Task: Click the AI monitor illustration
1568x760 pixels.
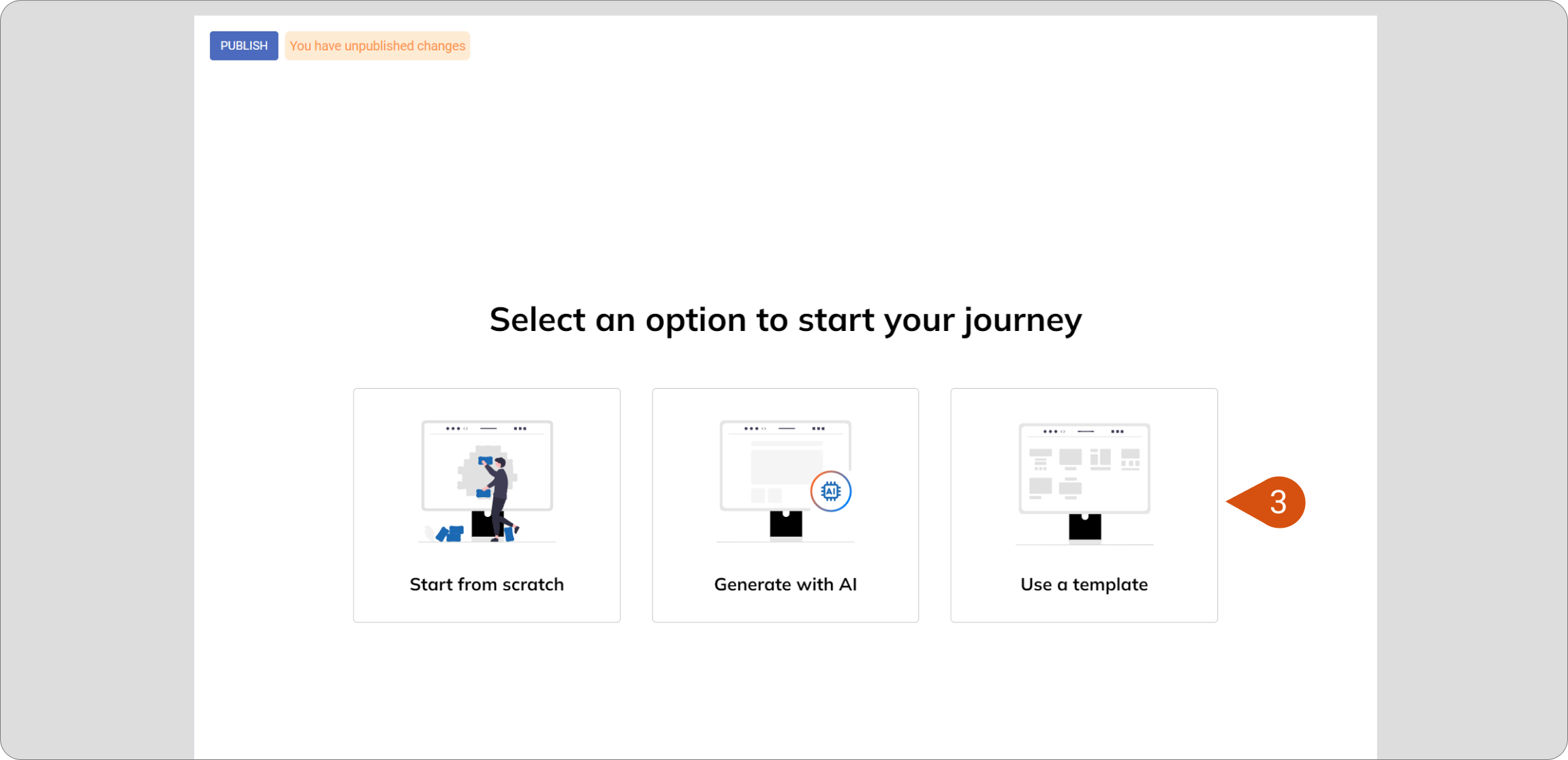Action: coord(785,481)
